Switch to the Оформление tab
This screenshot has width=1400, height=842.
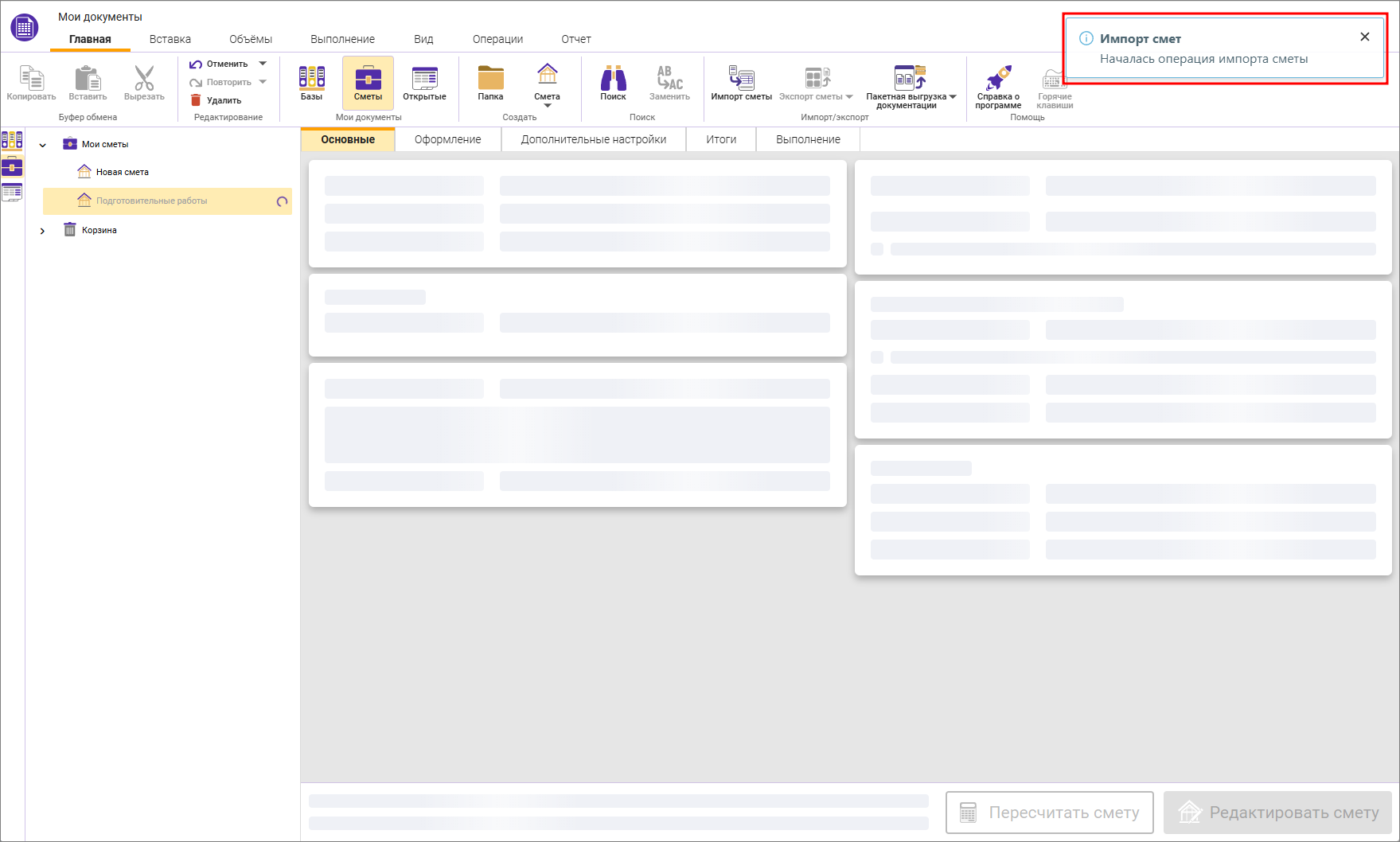(x=447, y=139)
